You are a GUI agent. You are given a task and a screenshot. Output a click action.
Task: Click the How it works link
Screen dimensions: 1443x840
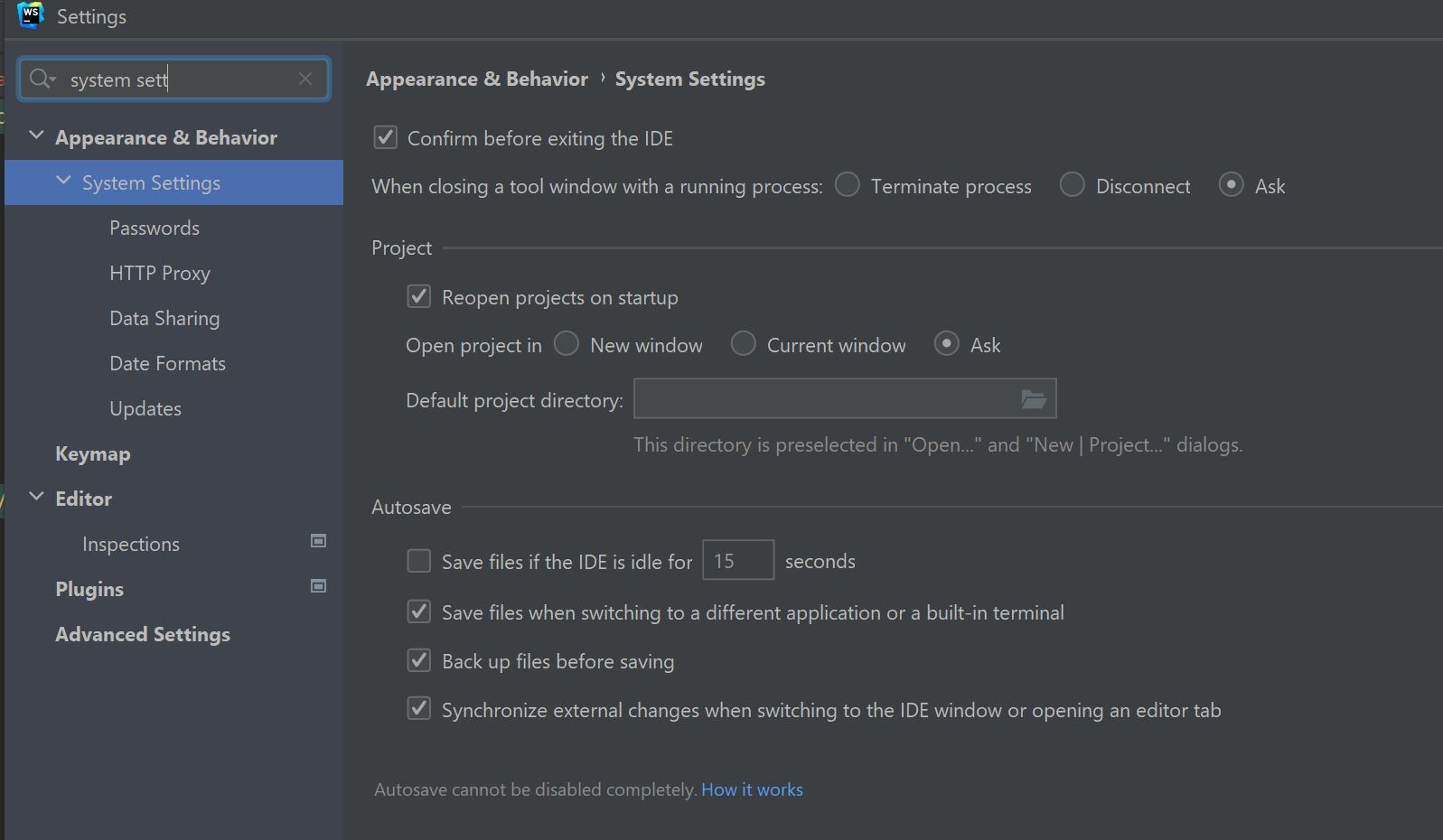(752, 789)
